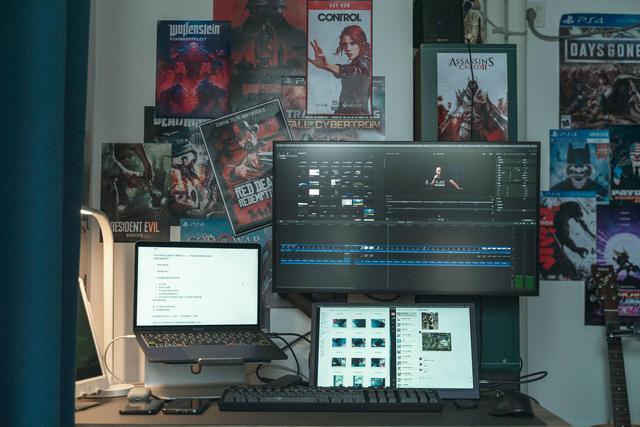This screenshot has height=427, width=640.
Task: Open the blue-sky landscape thumbnail in the editor media bin
Action: (x=358, y=202)
